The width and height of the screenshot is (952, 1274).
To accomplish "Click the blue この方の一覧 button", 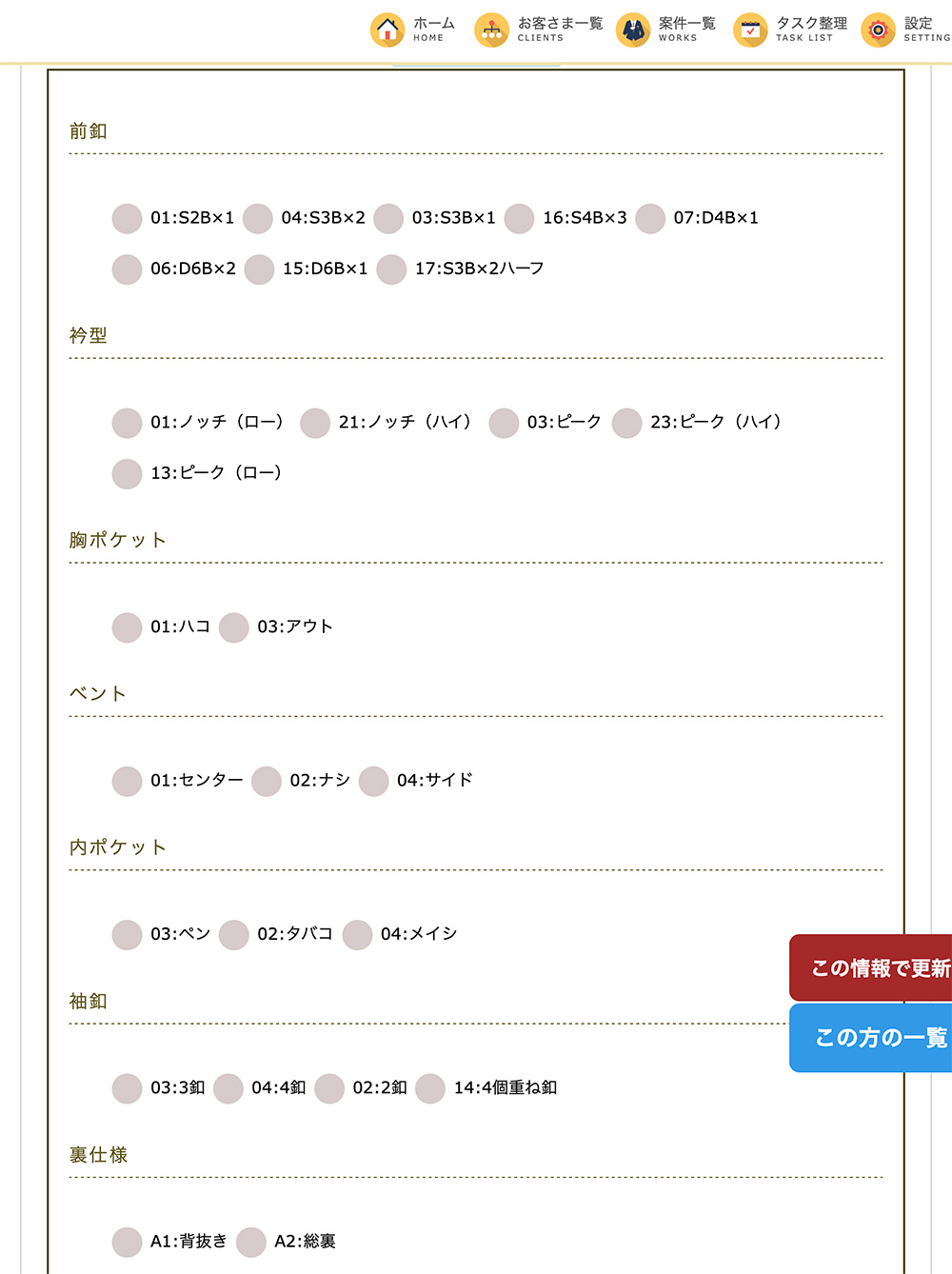I will tap(871, 1038).
